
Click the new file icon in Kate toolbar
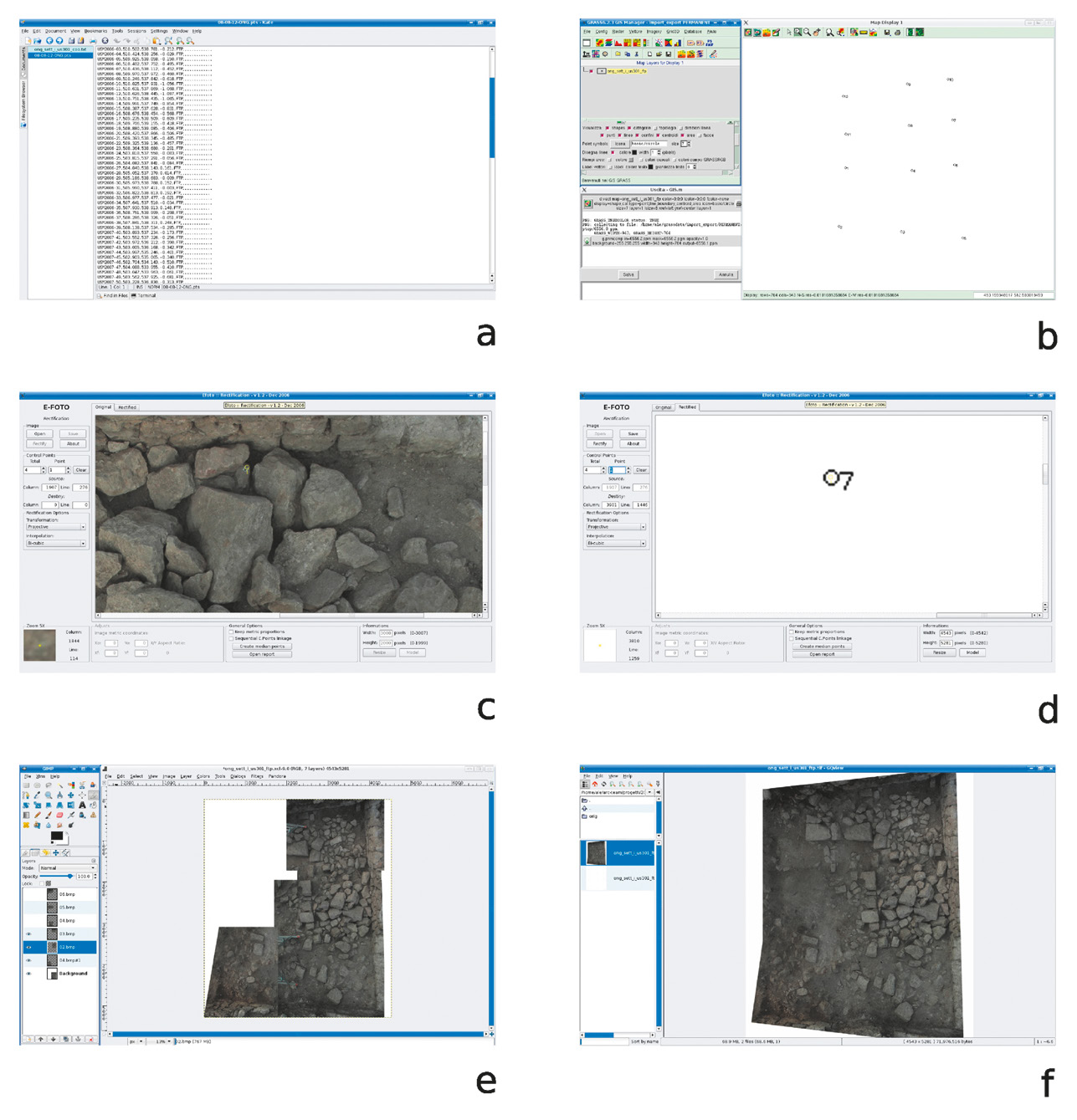pyautogui.click(x=28, y=40)
